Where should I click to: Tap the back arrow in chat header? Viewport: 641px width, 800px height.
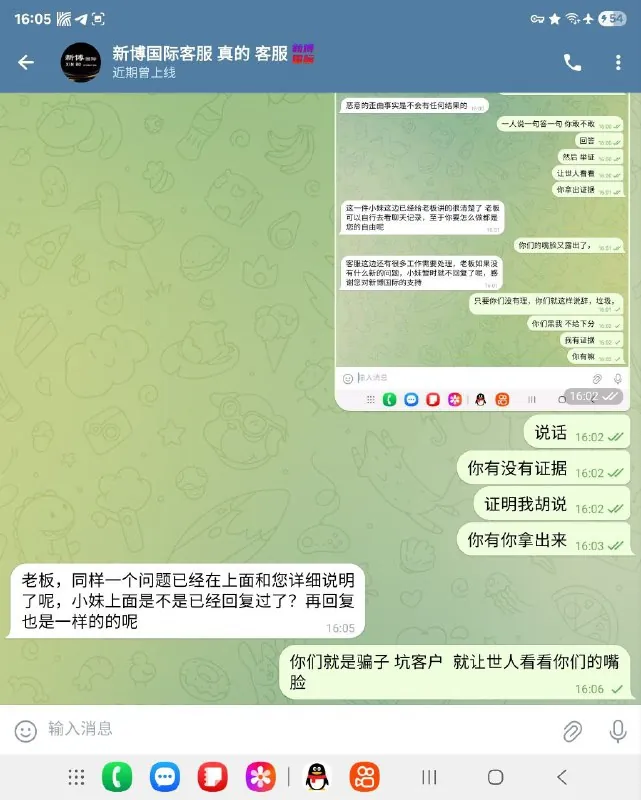tap(26, 62)
